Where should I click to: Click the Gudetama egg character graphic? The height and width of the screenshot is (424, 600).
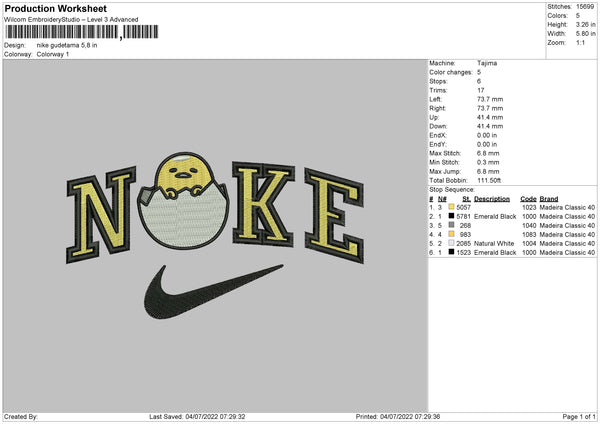183,201
